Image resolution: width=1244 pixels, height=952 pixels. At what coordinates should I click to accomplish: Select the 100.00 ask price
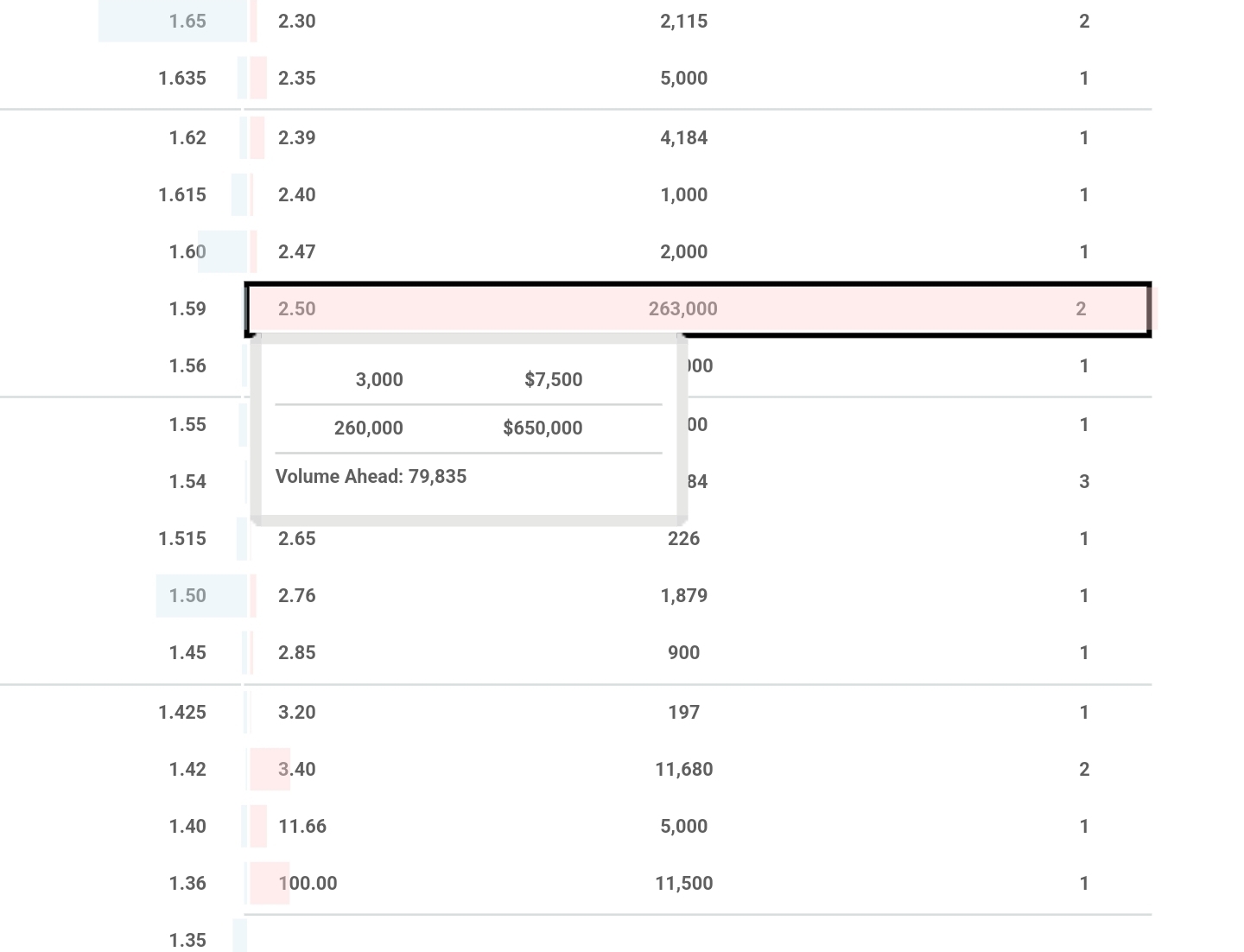(308, 884)
